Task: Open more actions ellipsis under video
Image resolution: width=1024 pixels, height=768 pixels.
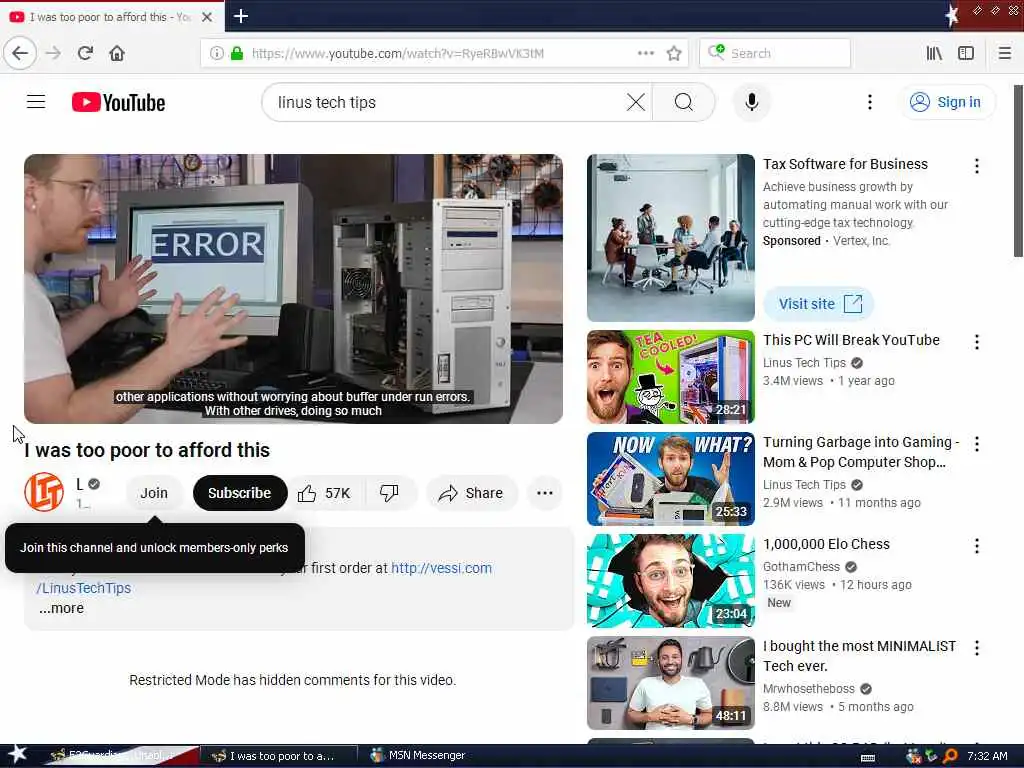Action: point(545,493)
